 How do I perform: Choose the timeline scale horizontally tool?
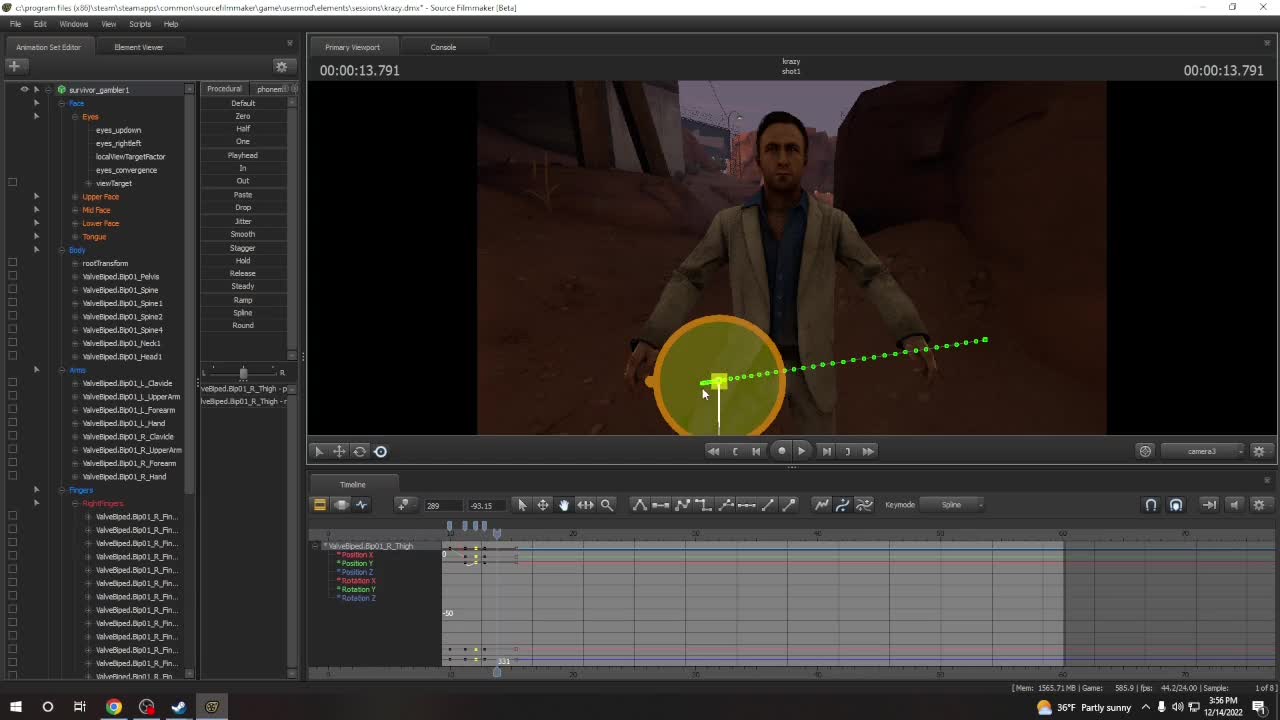585,505
